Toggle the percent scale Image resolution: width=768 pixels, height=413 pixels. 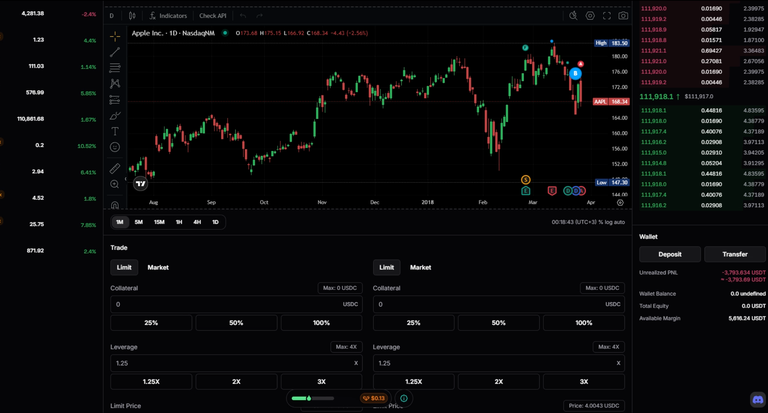tap(600, 222)
